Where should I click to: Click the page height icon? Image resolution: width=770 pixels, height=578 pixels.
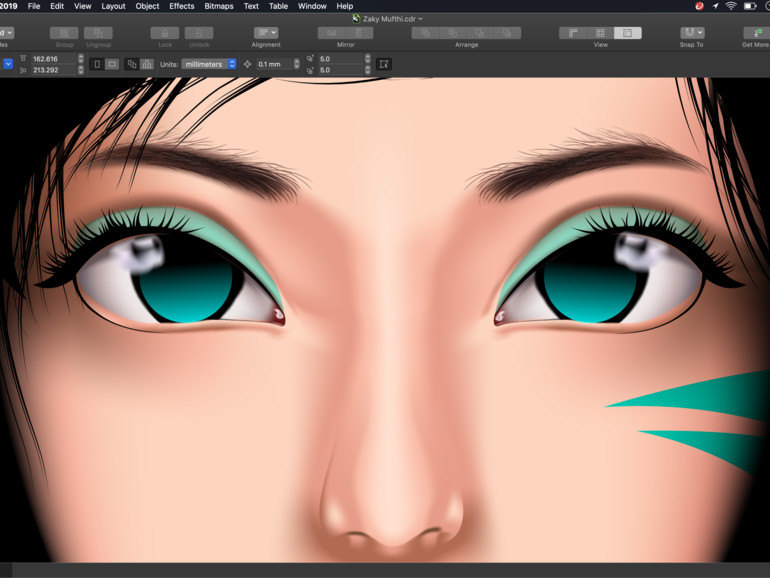23,70
